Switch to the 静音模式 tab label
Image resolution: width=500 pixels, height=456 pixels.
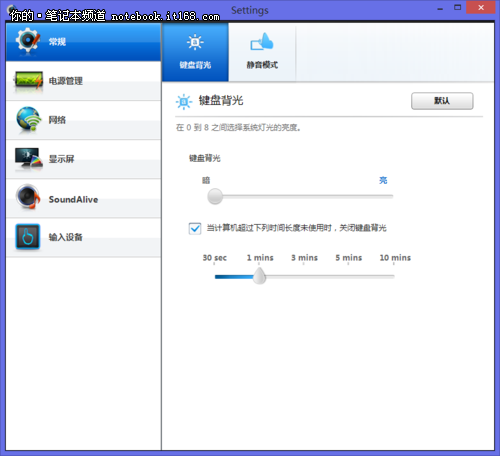(262, 65)
